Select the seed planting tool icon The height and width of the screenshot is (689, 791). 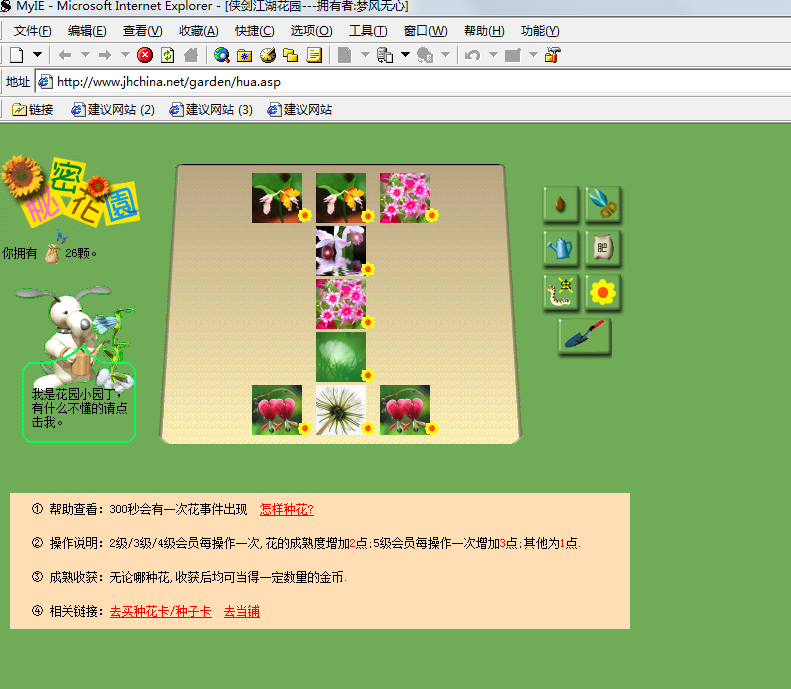[x=560, y=204]
